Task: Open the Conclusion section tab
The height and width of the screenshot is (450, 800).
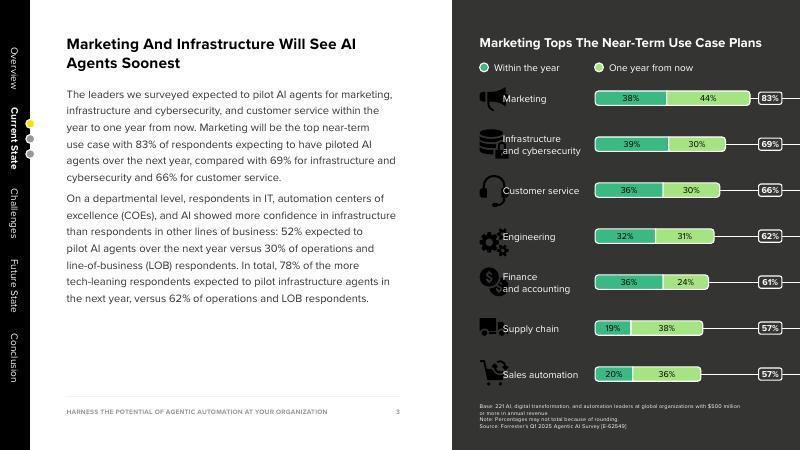Action: point(14,357)
